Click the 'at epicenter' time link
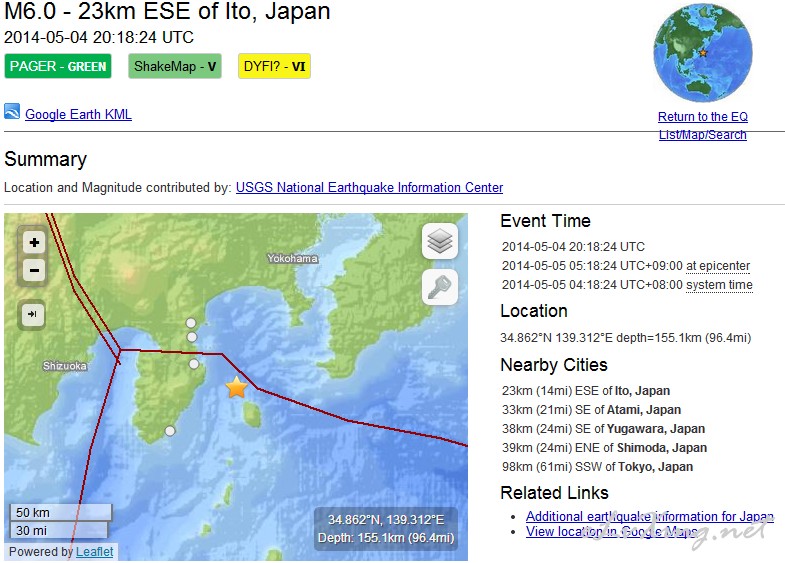 (x=717, y=266)
